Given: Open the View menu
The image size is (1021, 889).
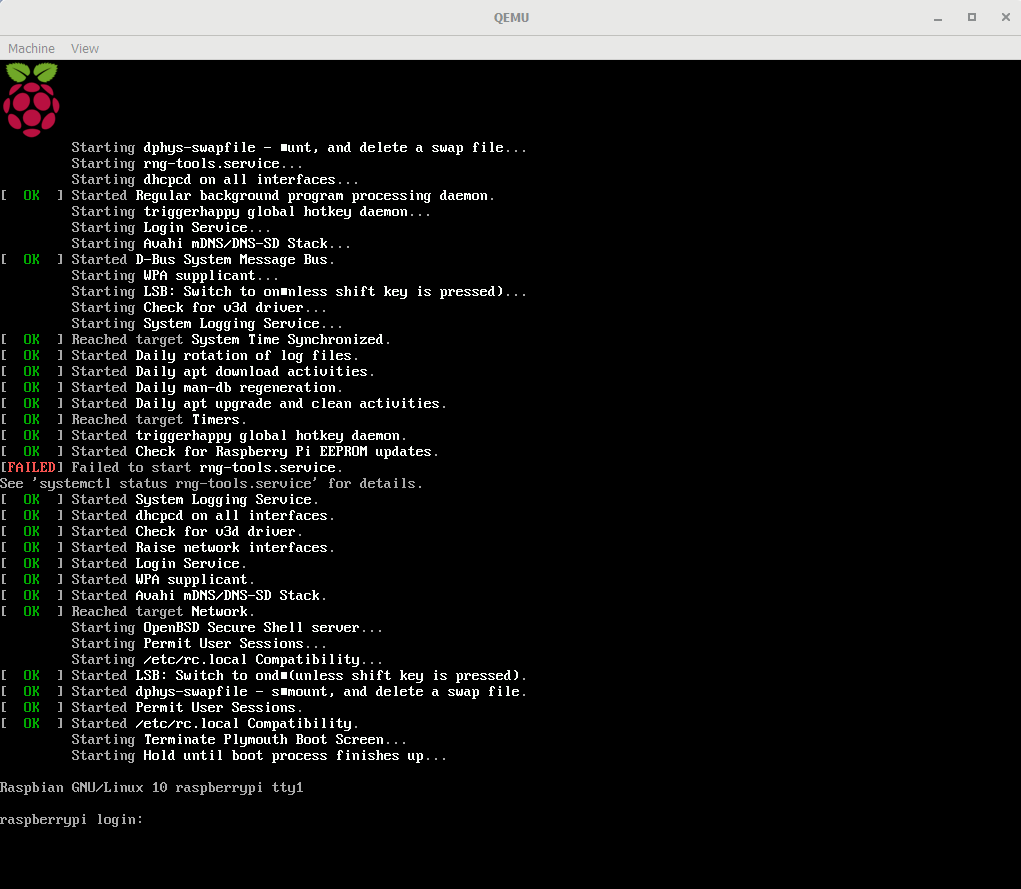Looking at the screenshot, I should 84,48.
